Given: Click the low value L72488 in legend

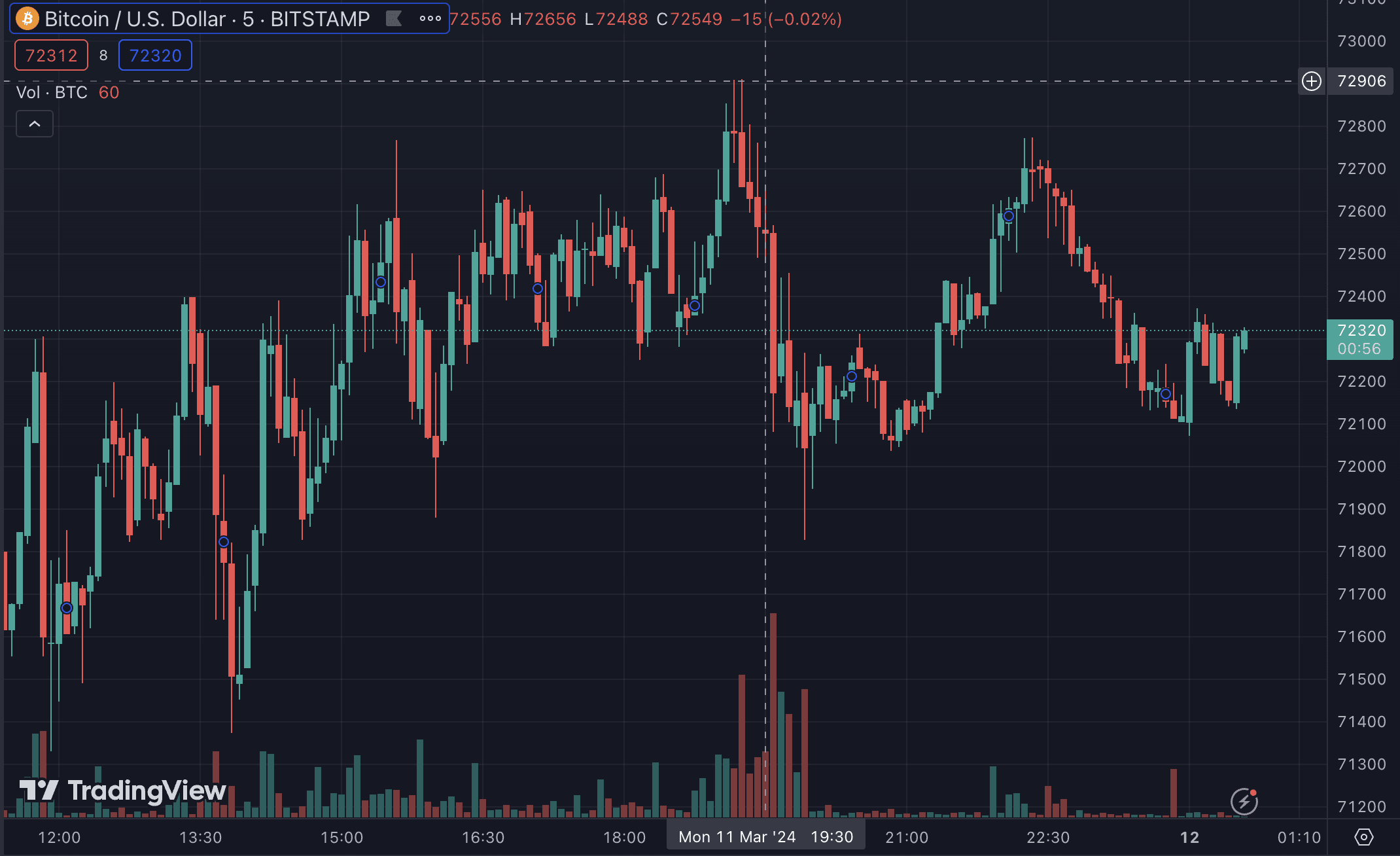Looking at the screenshot, I should [x=616, y=19].
